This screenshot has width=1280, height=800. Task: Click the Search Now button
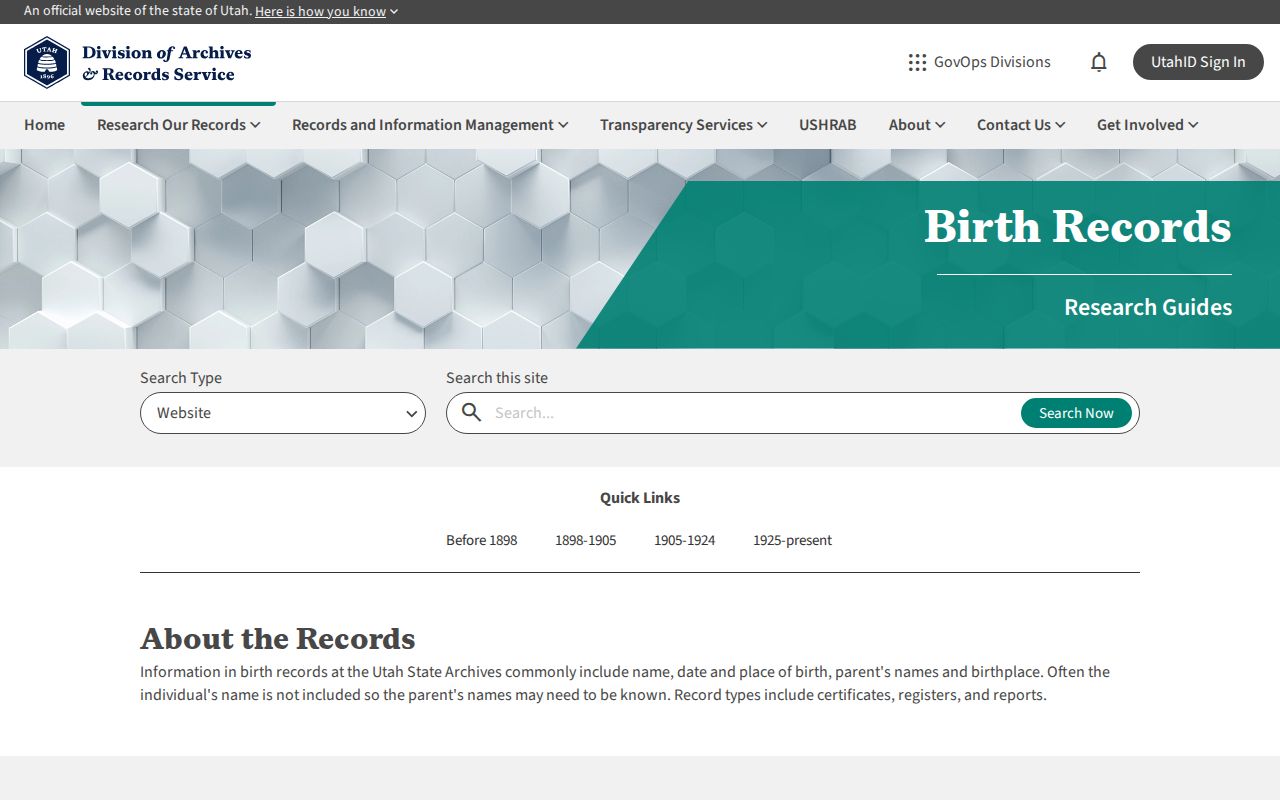1076,413
